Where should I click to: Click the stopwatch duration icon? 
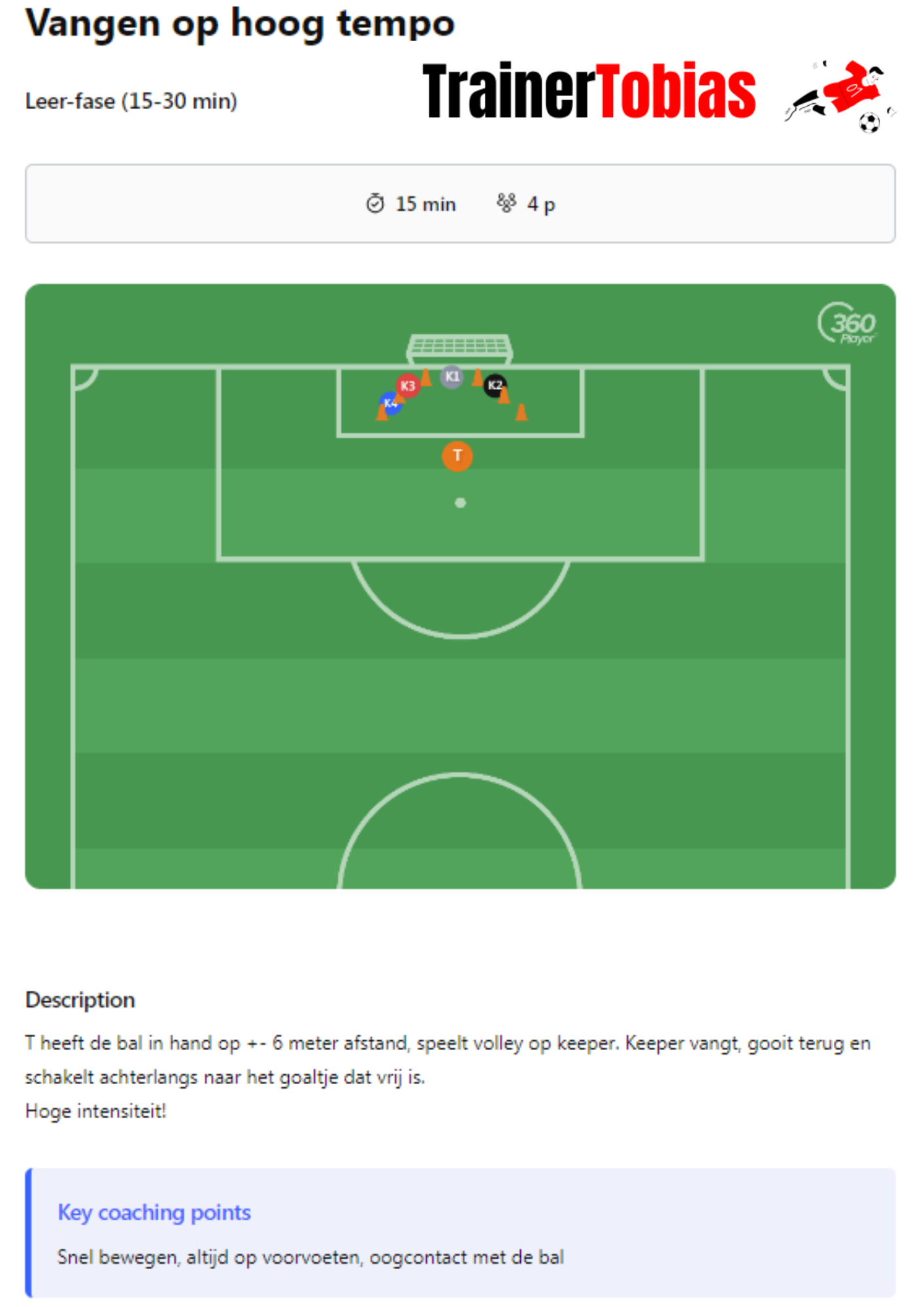pos(375,204)
